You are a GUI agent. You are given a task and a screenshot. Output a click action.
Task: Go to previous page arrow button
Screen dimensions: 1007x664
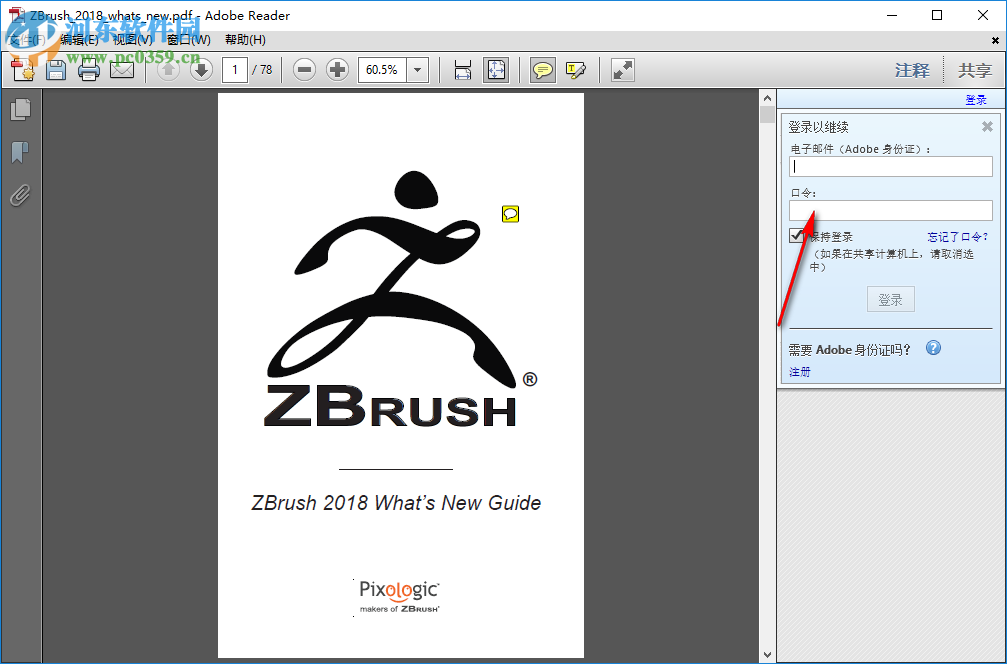coord(168,69)
